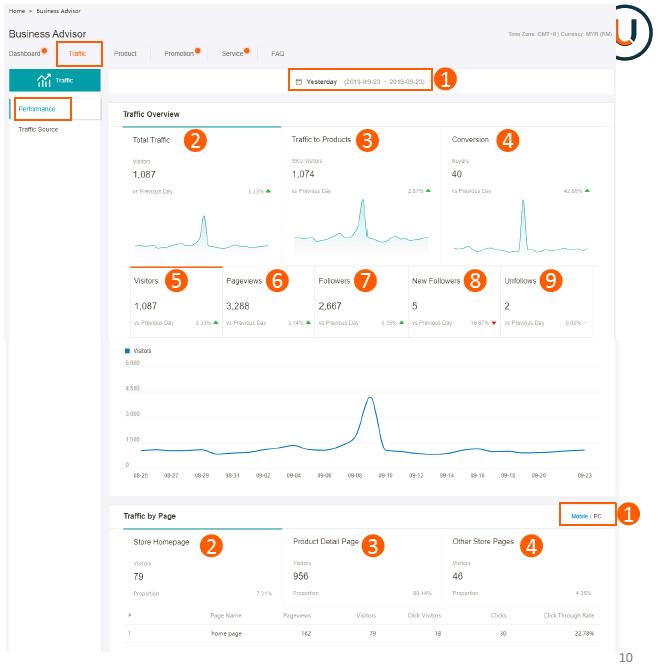
Task: Choose the Visitors metric tile
Action: [176, 302]
